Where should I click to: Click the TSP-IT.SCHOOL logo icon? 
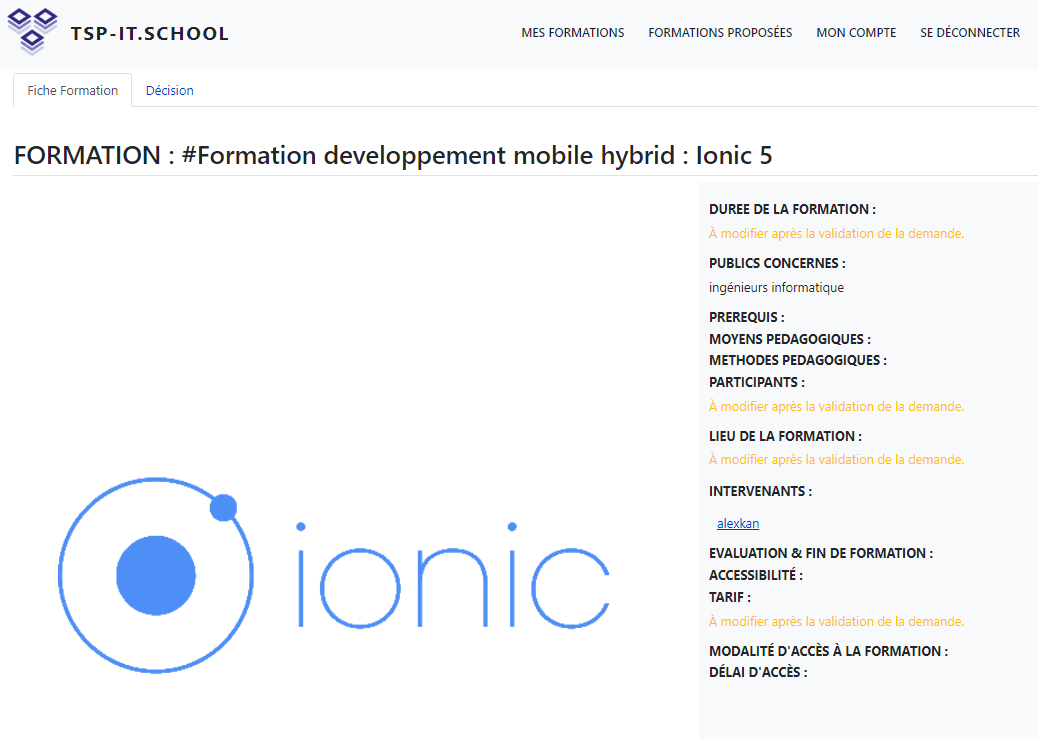(x=32, y=31)
